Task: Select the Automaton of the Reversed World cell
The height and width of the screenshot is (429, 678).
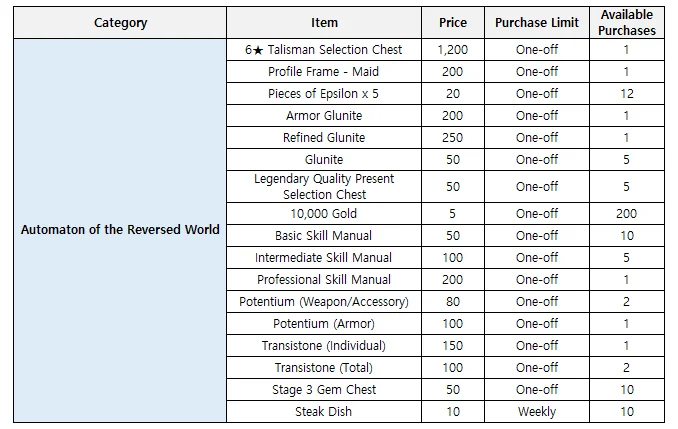Action: [x=119, y=229]
